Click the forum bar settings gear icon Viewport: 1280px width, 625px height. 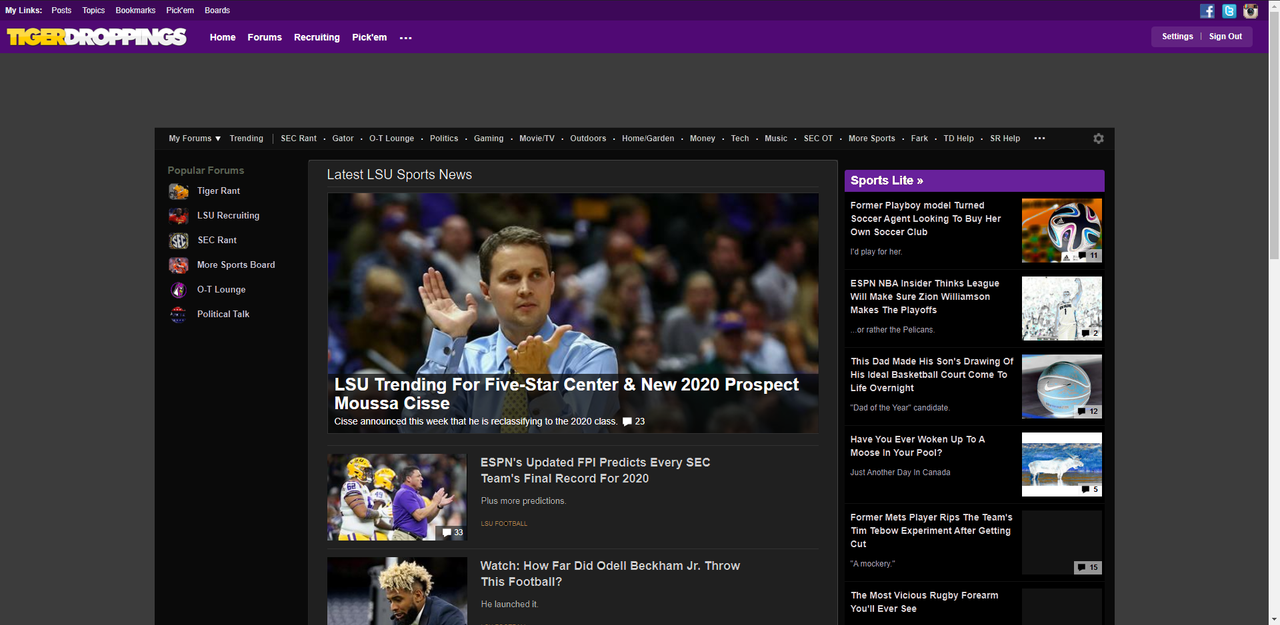pos(1098,139)
